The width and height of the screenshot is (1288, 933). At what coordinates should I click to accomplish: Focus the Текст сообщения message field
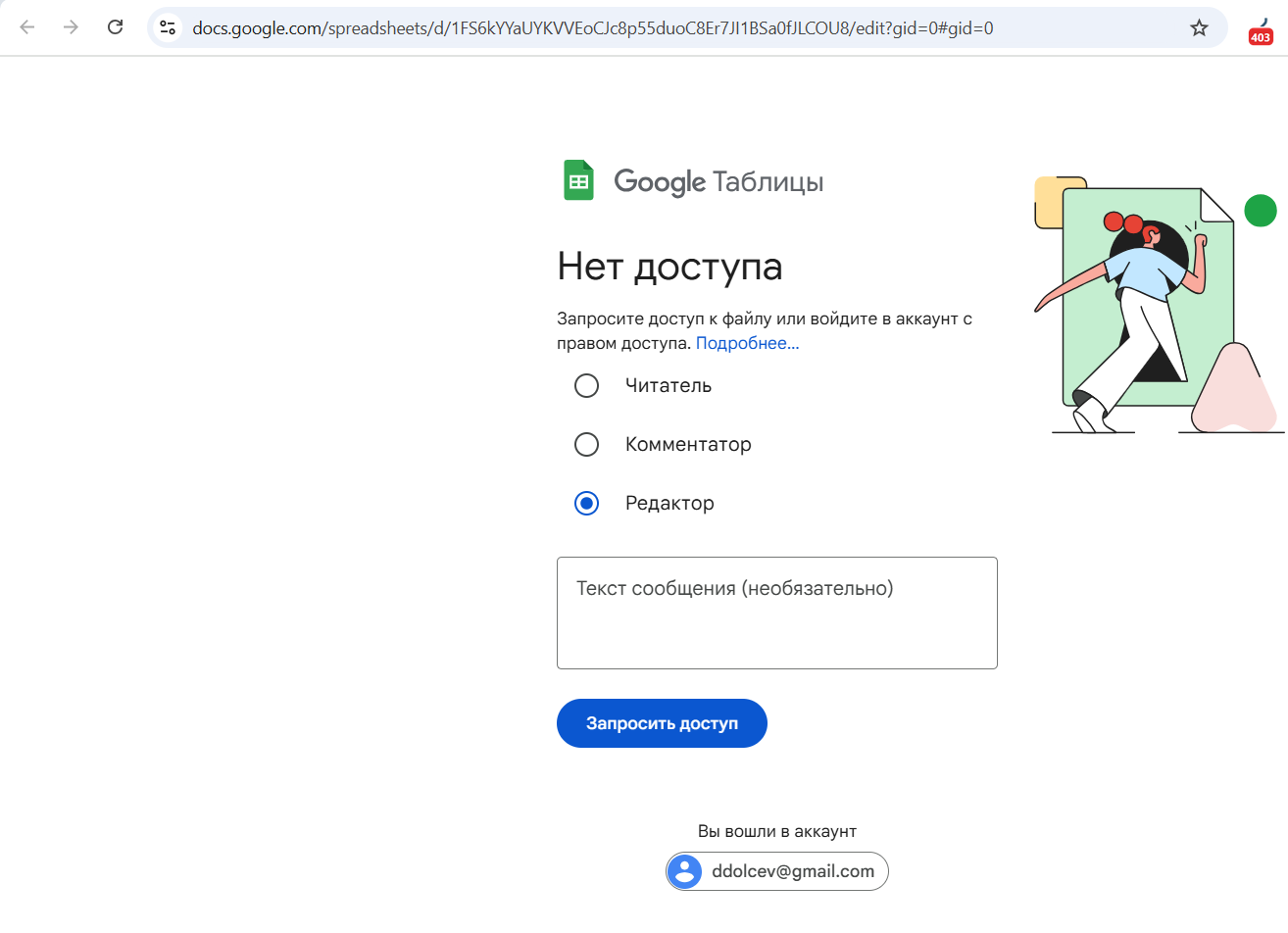coord(777,614)
